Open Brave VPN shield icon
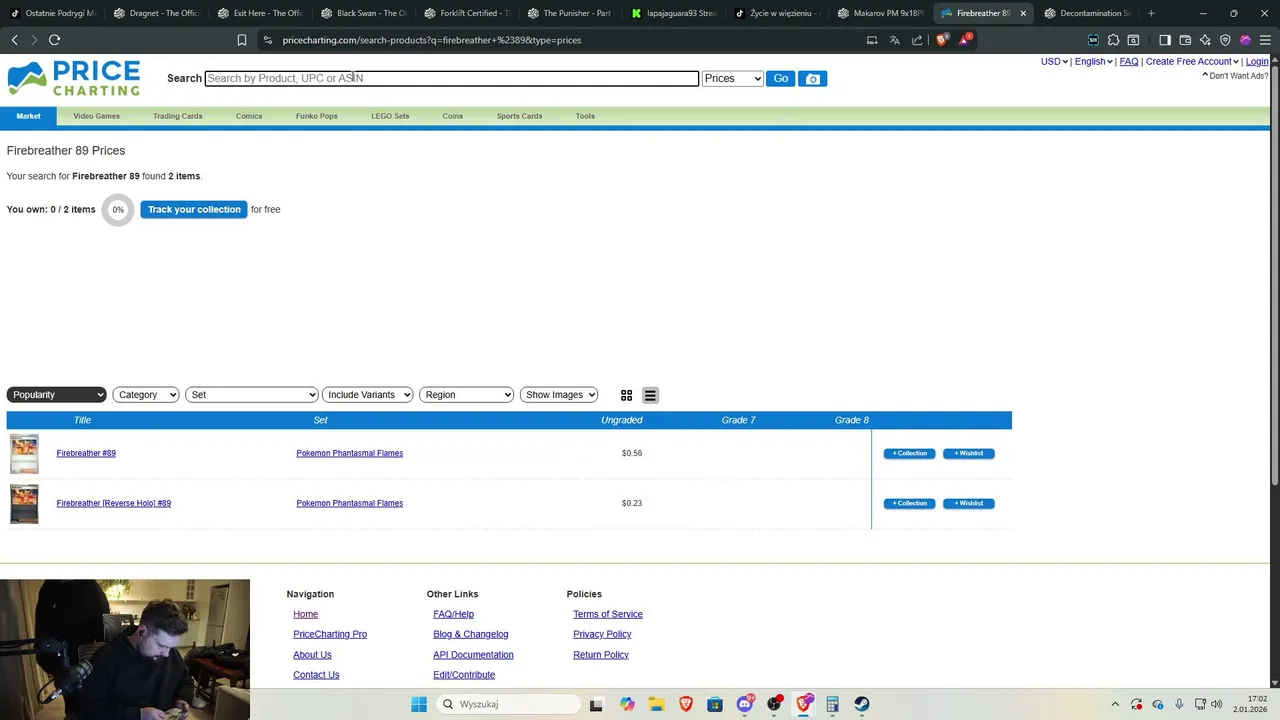Image resolution: width=1280 pixels, height=720 pixels. (1225, 40)
